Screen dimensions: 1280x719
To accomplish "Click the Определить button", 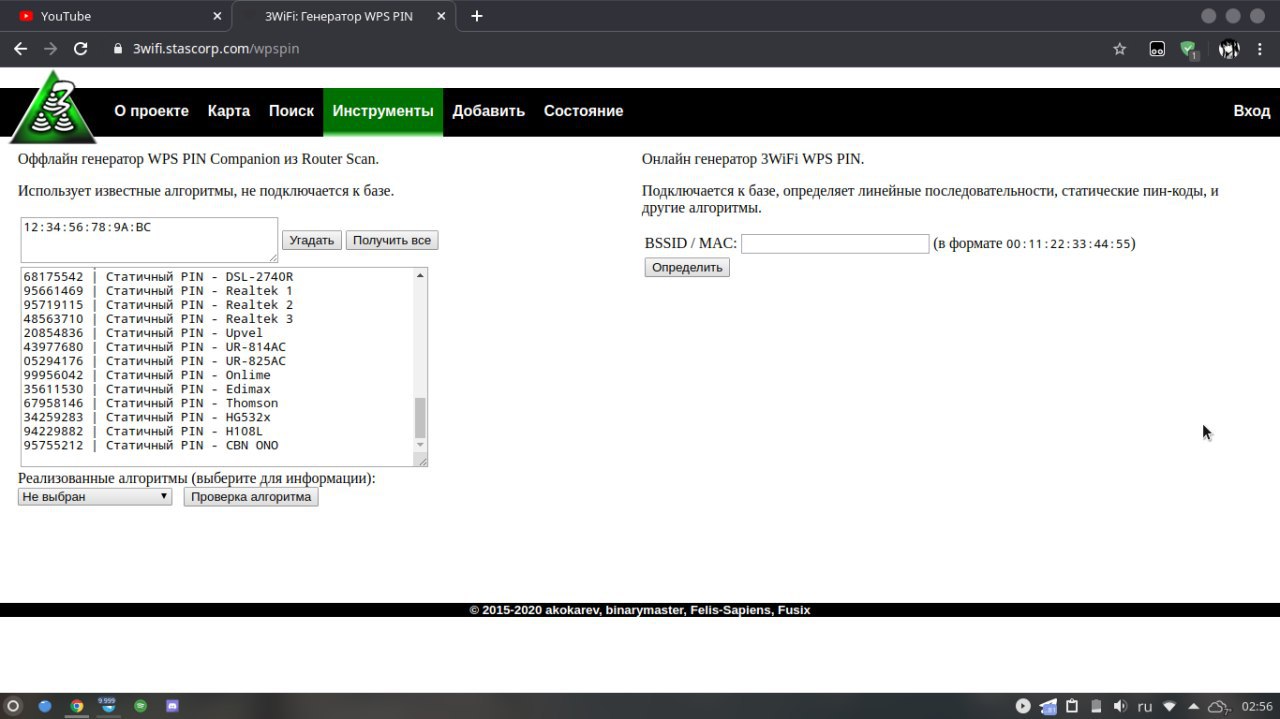I will tap(687, 267).
